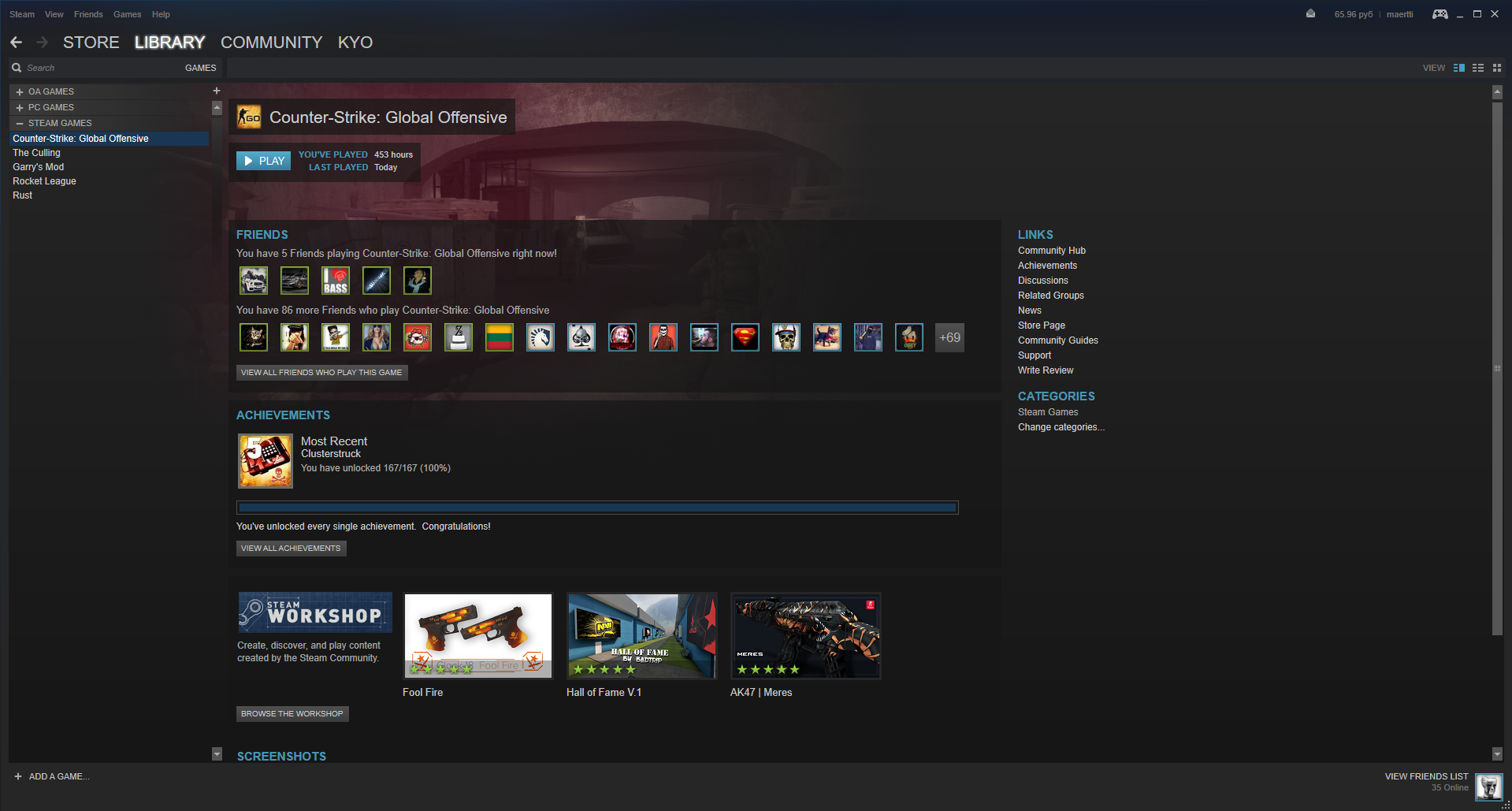This screenshot has width=1512, height=811.
Task: Switch to grid view mode
Action: (x=1497, y=68)
